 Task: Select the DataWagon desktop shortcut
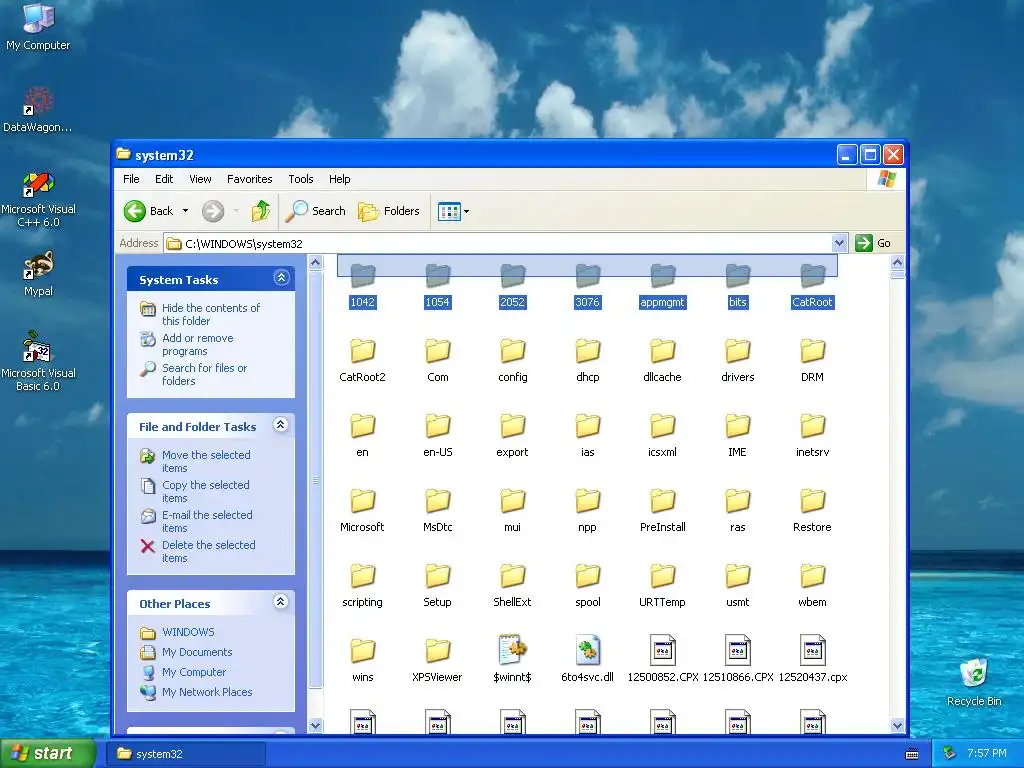[x=38, y=110]
